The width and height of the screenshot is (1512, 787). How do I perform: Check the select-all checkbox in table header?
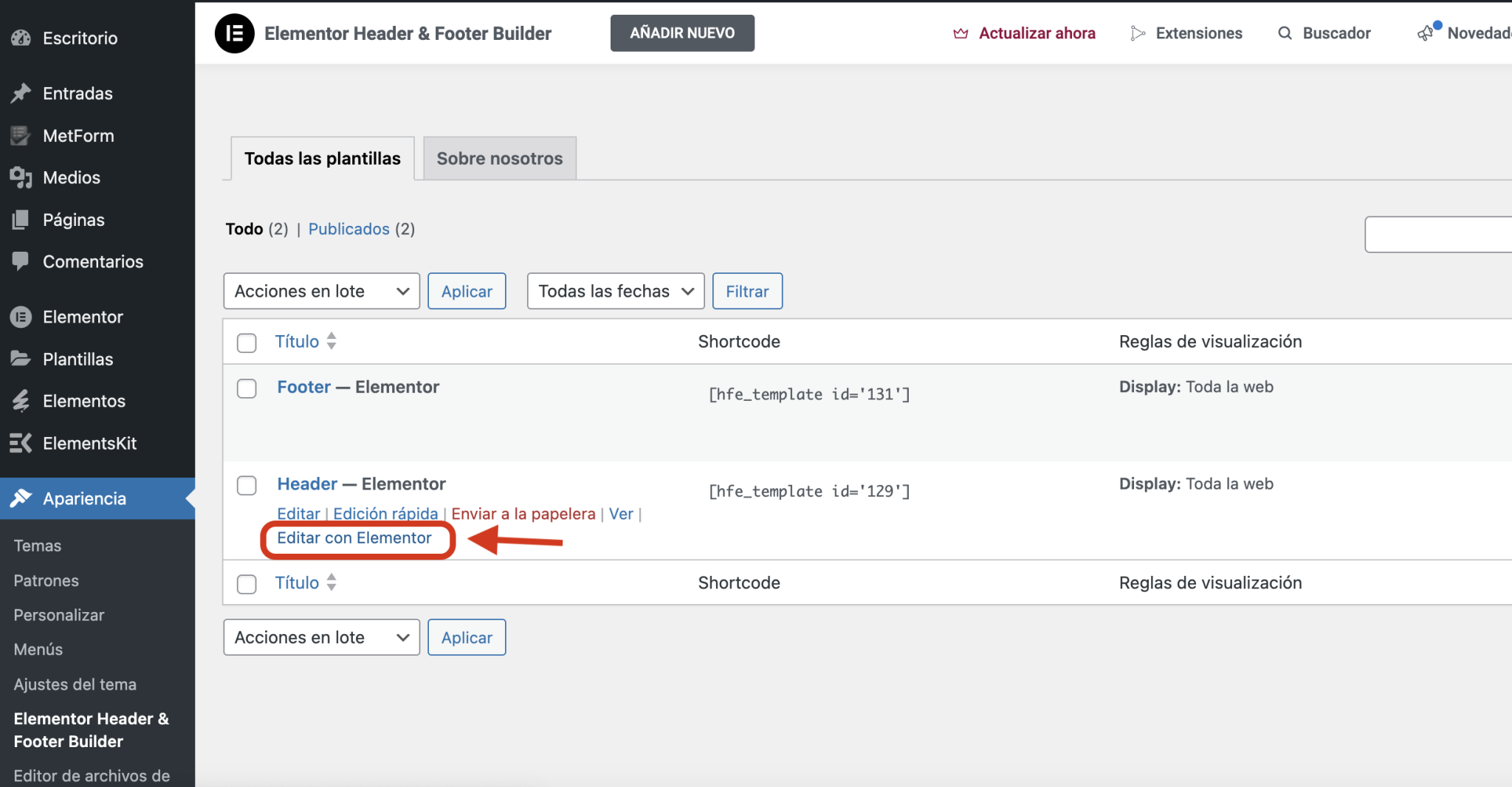pyautogui.click(x=247, y=343)
